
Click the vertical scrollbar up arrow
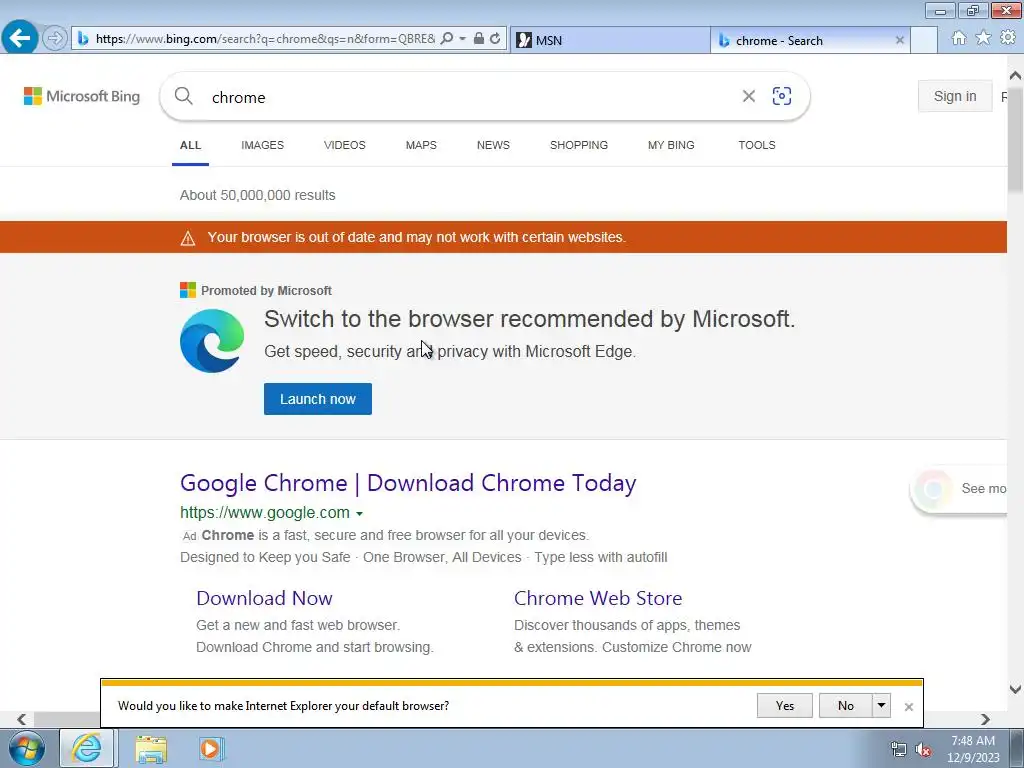point(1016,76)
